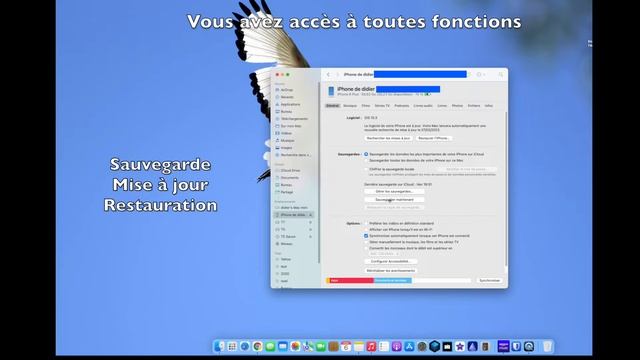Open the toolbar action menu dropdown
Image resolution: width=640 pixels, height=360 pixels.
(481, 75)
